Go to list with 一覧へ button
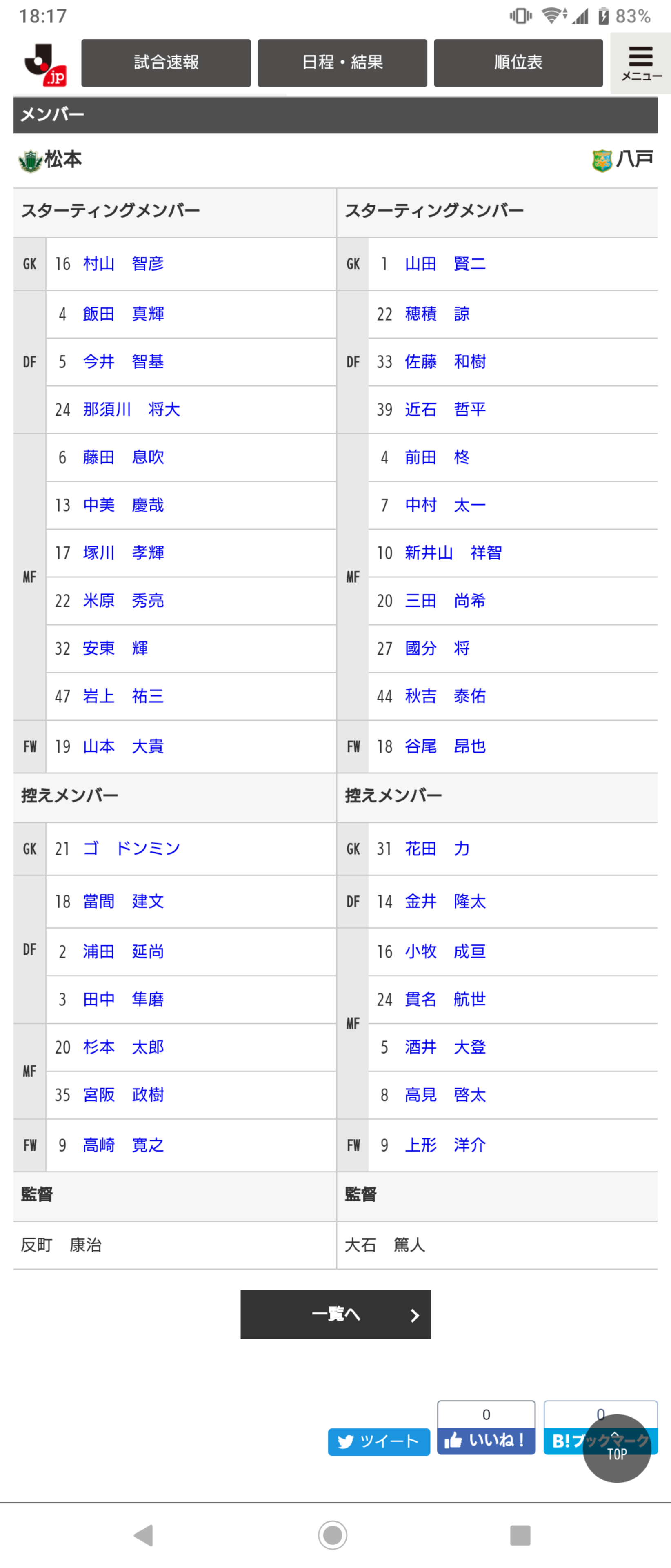671x1568 pixels. [336, 1314]
